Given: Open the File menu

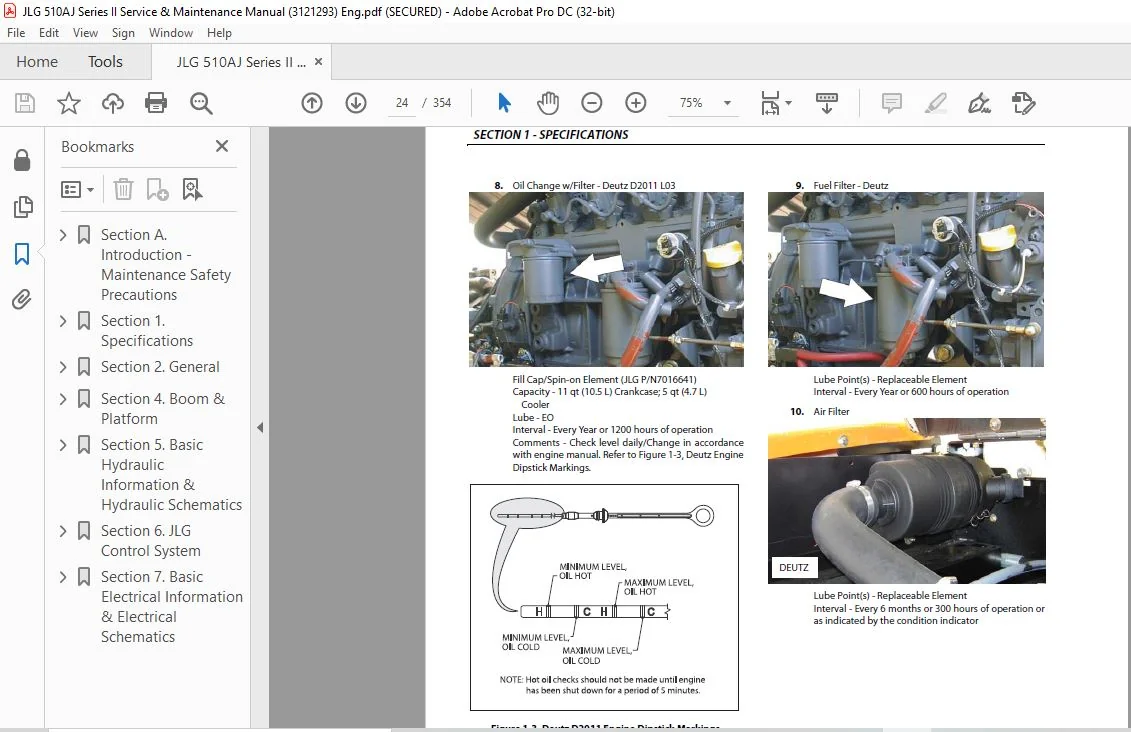Looking at the screenshot, I should click(x=16, y=32).
